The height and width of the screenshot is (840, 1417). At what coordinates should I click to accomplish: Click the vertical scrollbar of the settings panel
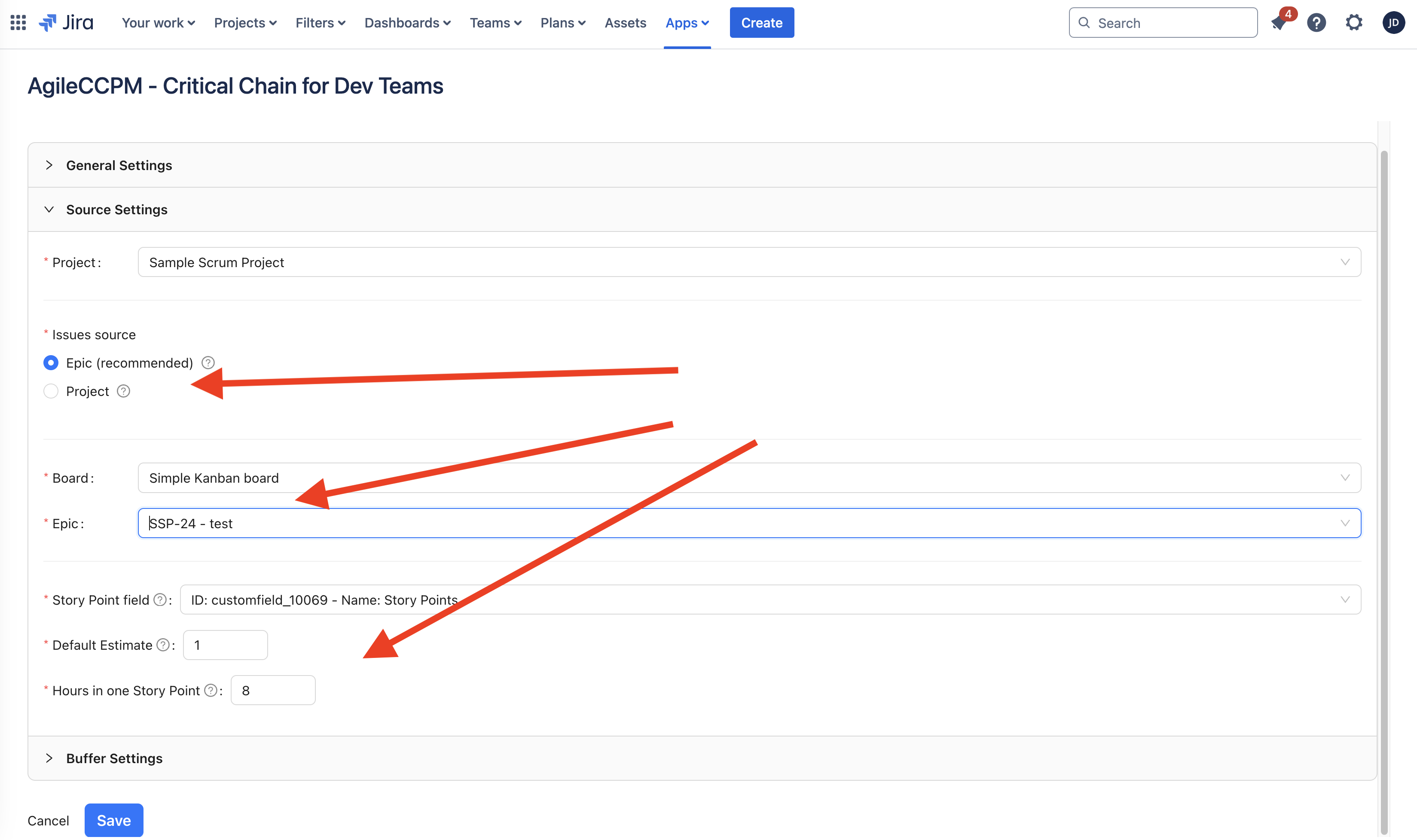[x=1383, y=493]
